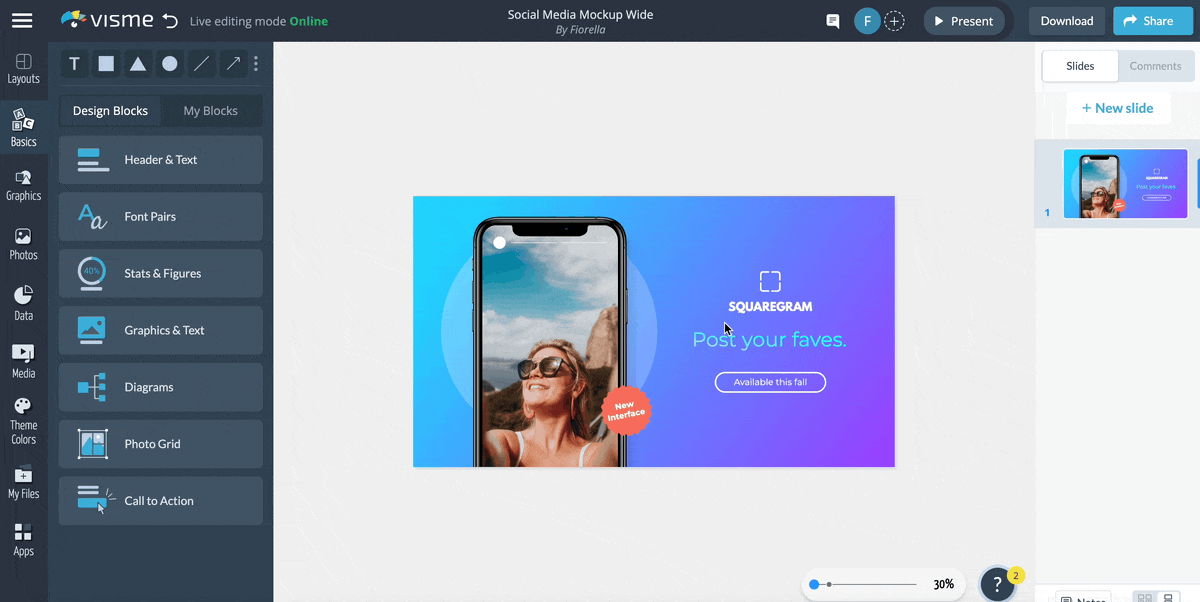Select the triangle shape tool
Screen dimensions: 1200x602
click(138, 63)
